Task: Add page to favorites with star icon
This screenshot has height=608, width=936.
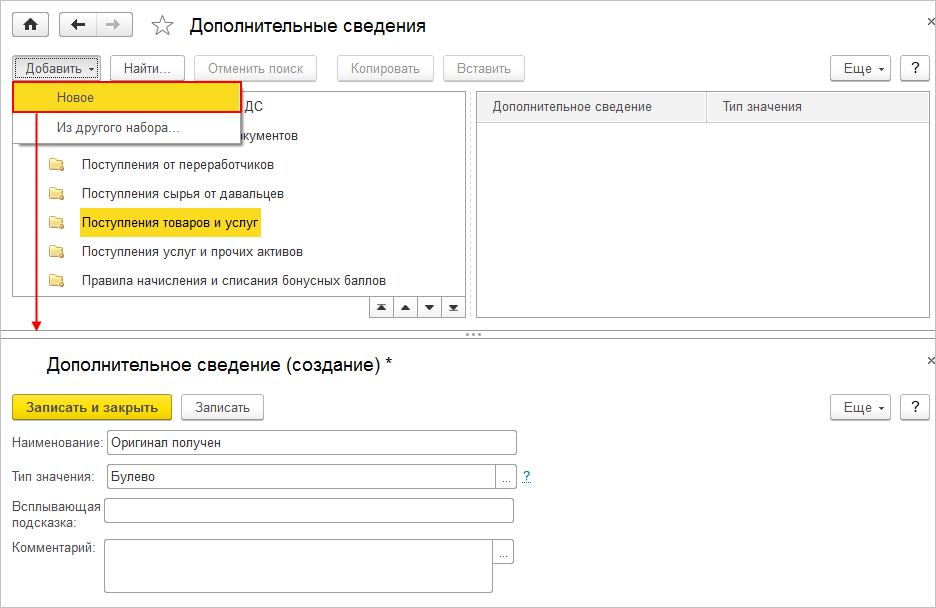Action: 162,26
